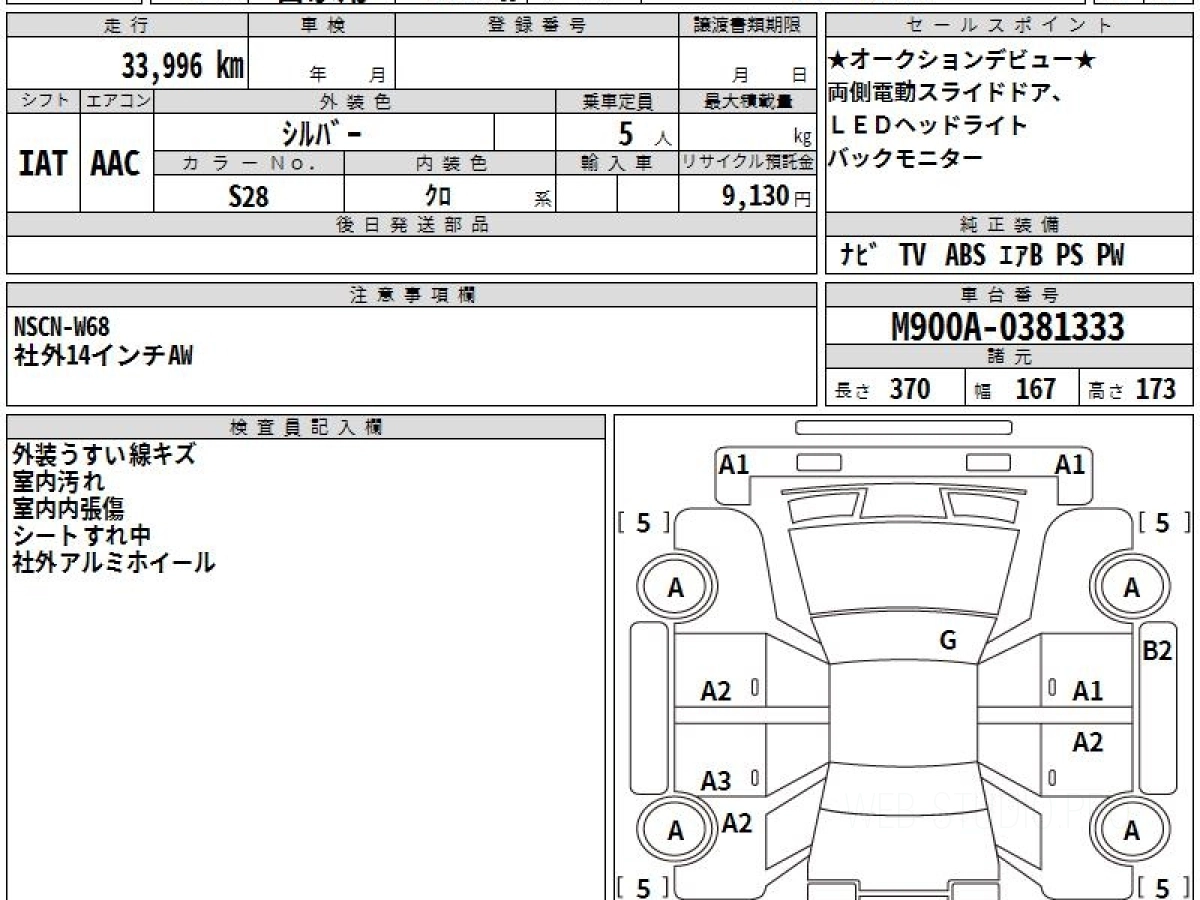Click the note 社外14インチAW

103,354
